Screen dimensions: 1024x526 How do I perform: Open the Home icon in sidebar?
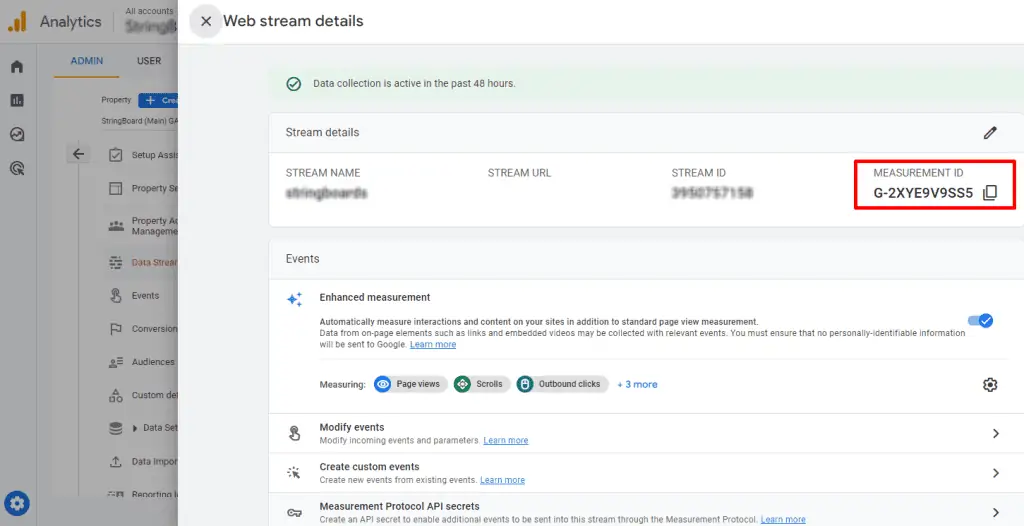coord(17,67)
